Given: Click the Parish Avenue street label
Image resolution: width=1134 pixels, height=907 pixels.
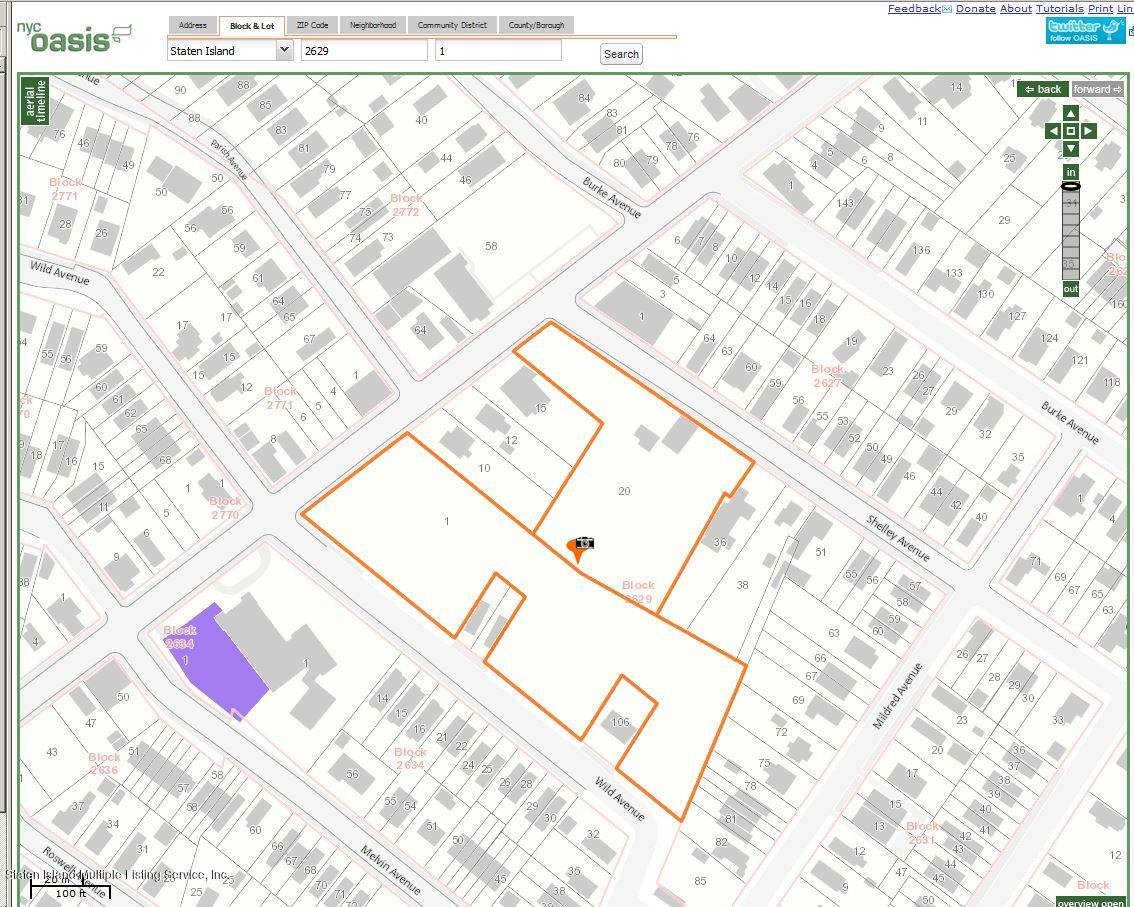Looking at the screenshot, I should click(229, 160).
